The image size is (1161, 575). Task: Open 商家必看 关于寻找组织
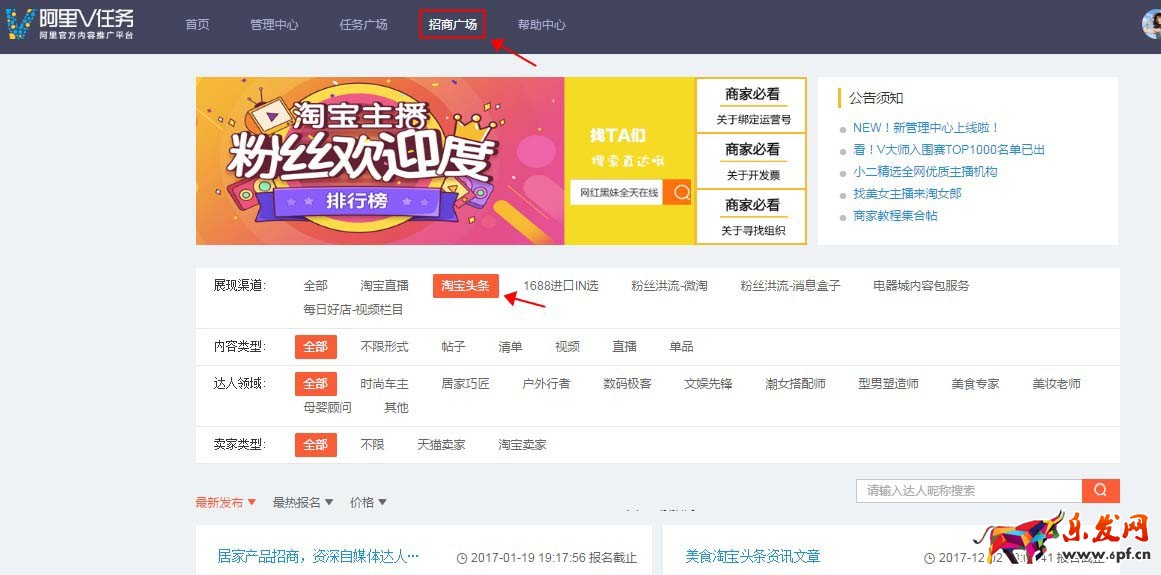pyautogui.click(x=752, y=216)
